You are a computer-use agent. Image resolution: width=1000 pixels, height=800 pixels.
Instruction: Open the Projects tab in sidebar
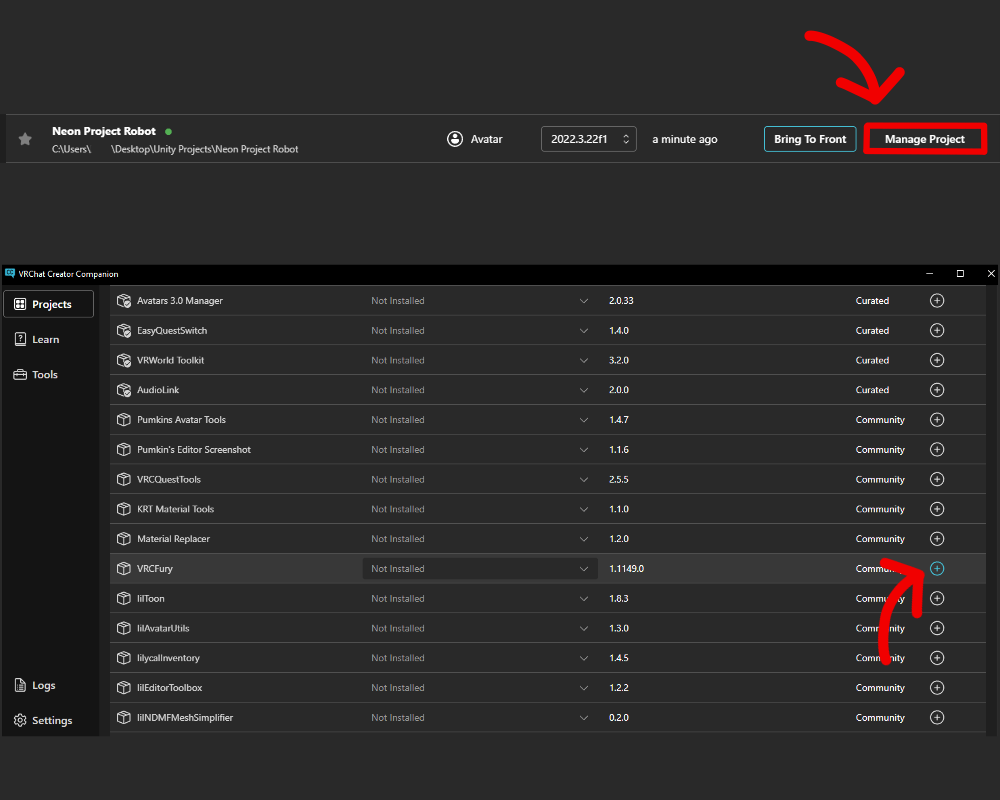pos(48,304)
